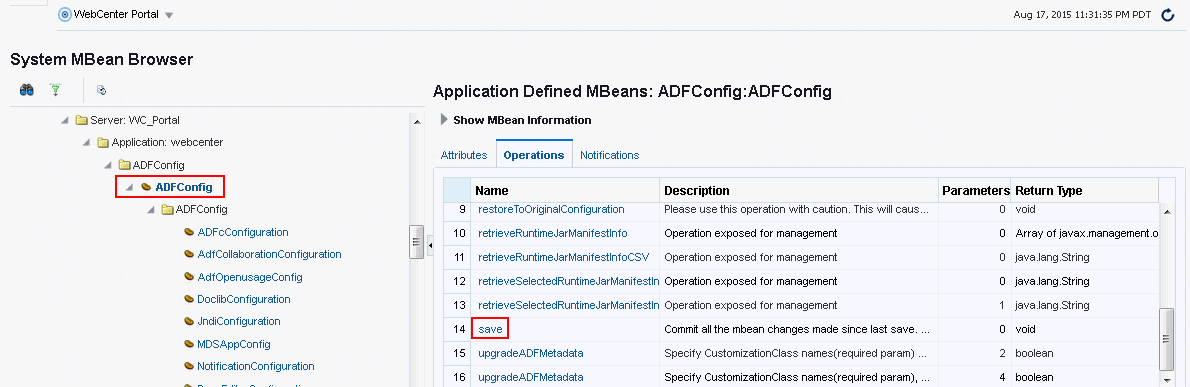Click the filter funnel icon
This screenshot has width=1190, height=387.
point(55,90)
